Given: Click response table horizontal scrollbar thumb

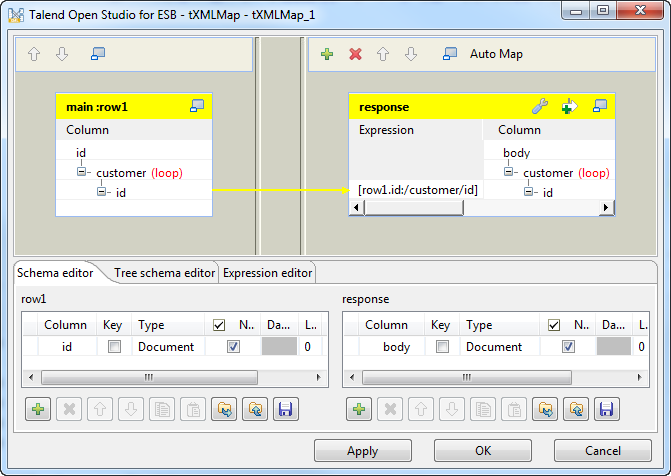Looking at the screenshot, I should coord(413,208).
